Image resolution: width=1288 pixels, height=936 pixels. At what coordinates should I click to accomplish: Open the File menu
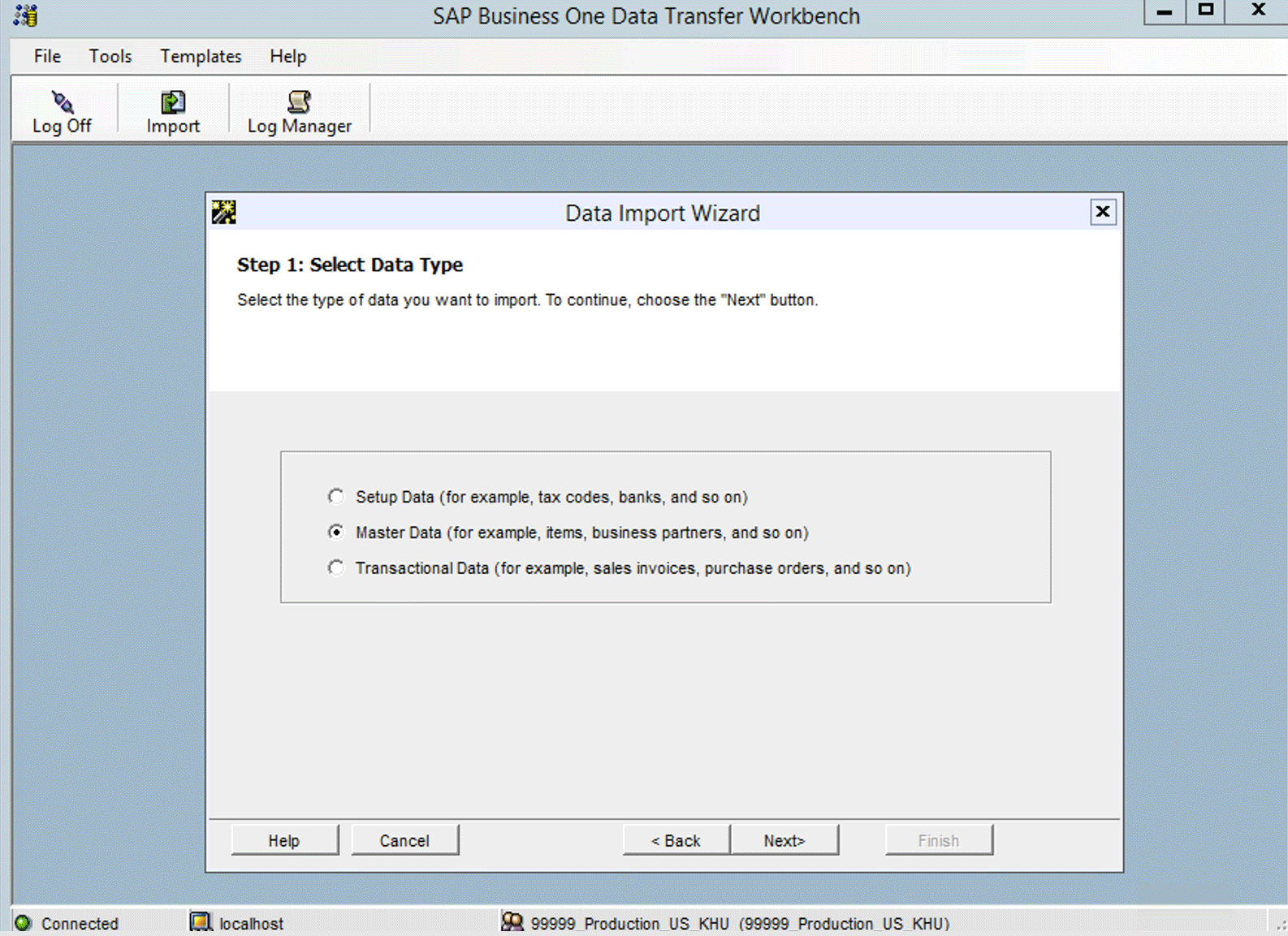(x=47, y=56)
